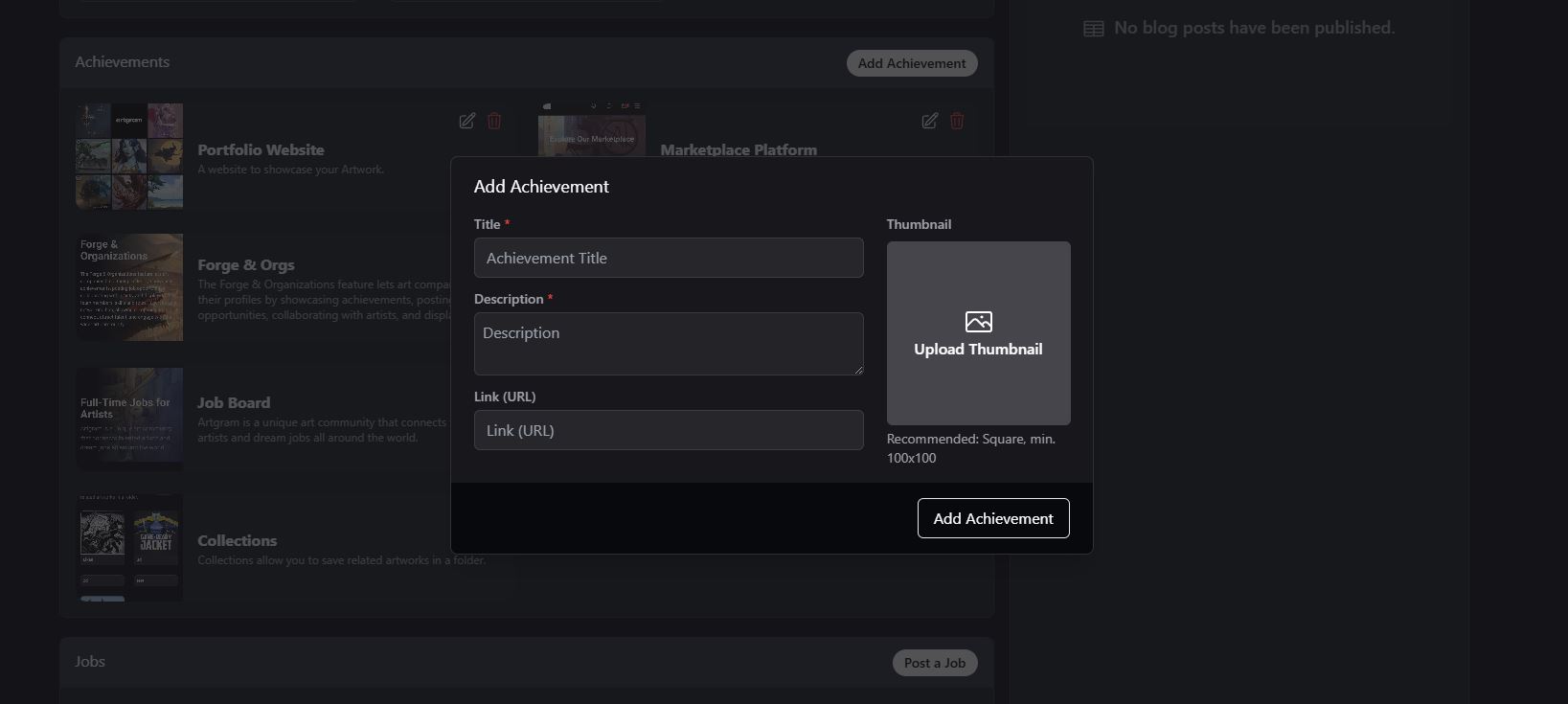Click the Post a Job button

934,663
